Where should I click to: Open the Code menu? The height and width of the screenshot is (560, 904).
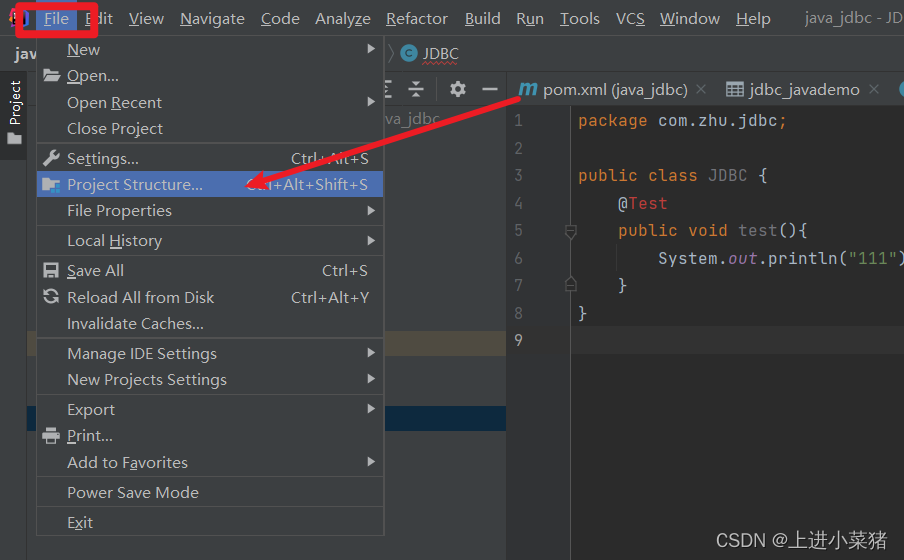coord(280,19)
